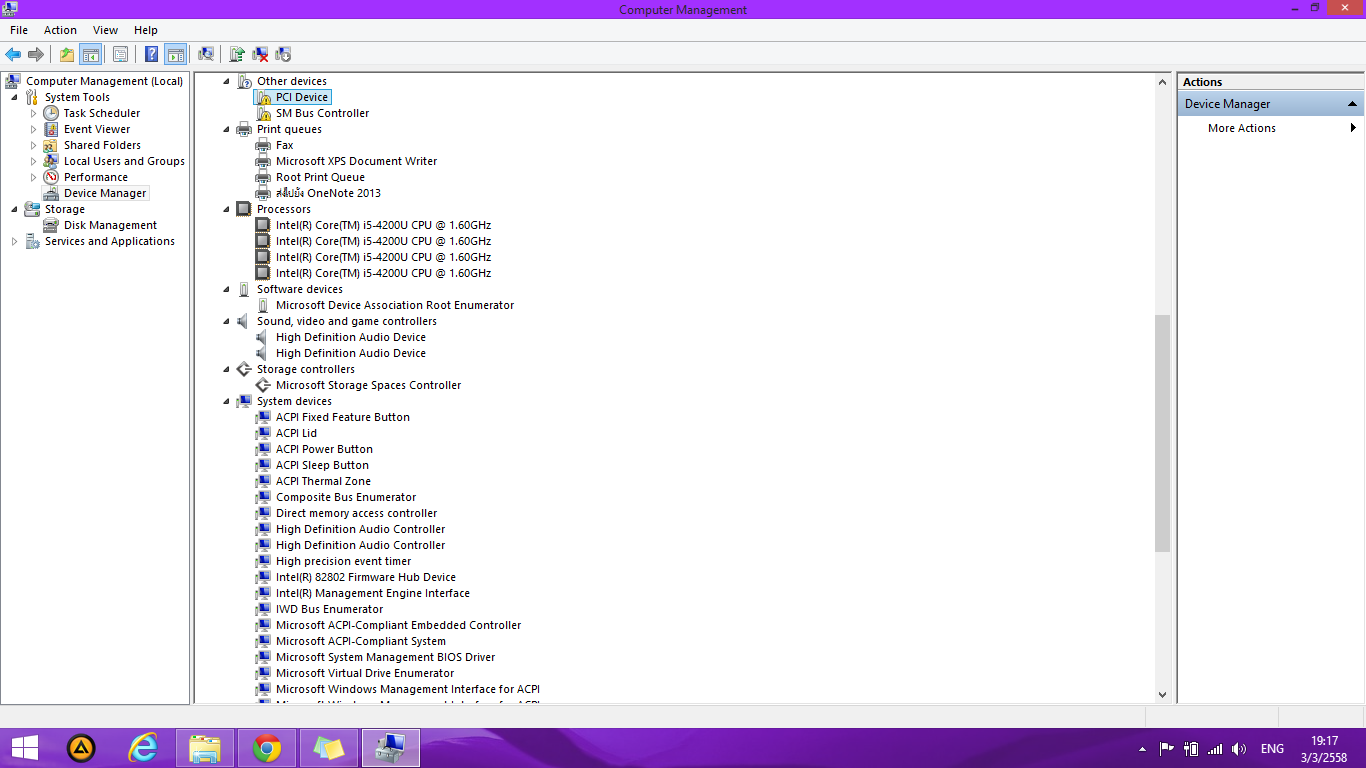This screenshot has width=1366, height=768.
Task: Select Device Manager in the tree
Action: [x=105, y=193]
